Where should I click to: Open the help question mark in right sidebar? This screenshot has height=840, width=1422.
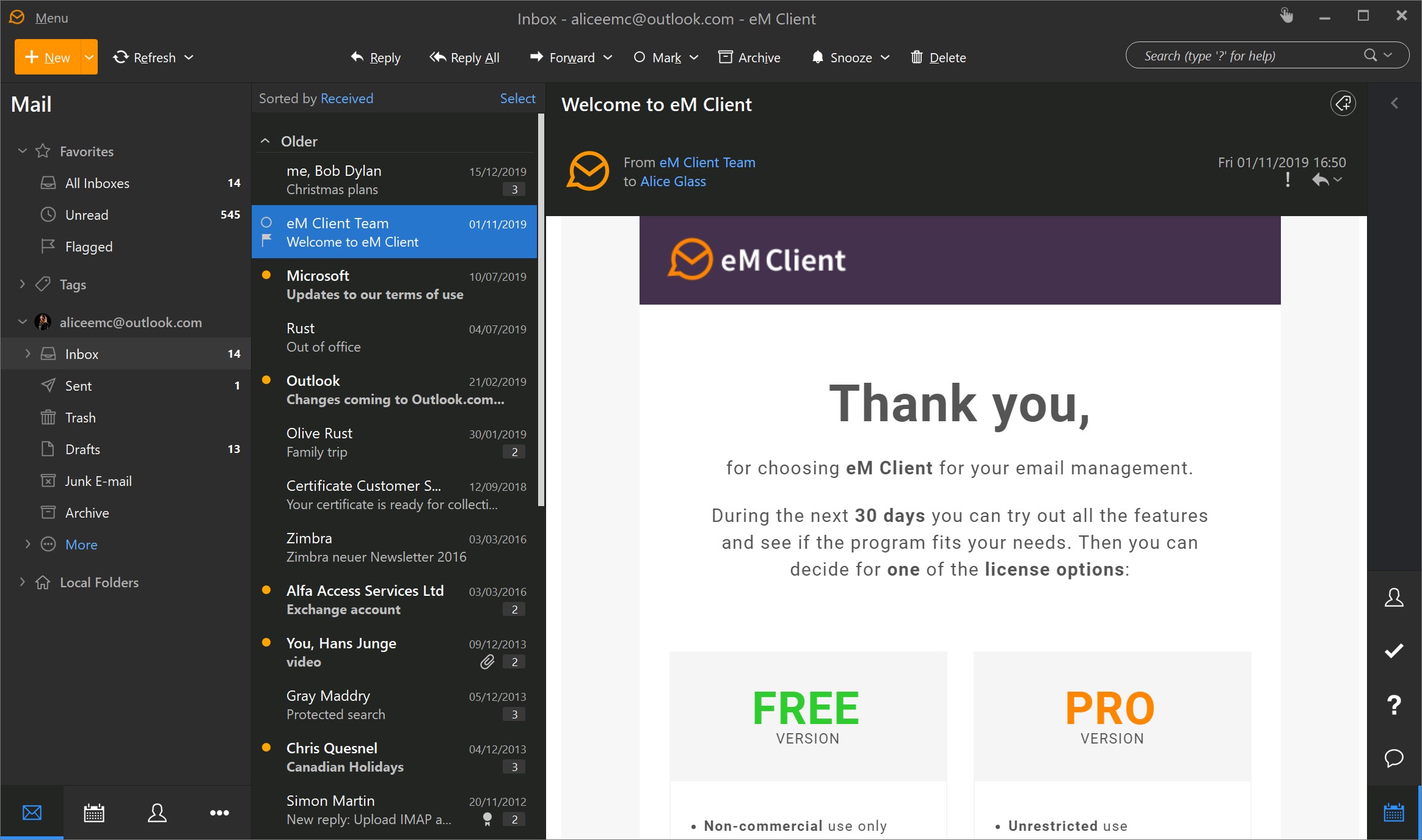click(1393, 705)
